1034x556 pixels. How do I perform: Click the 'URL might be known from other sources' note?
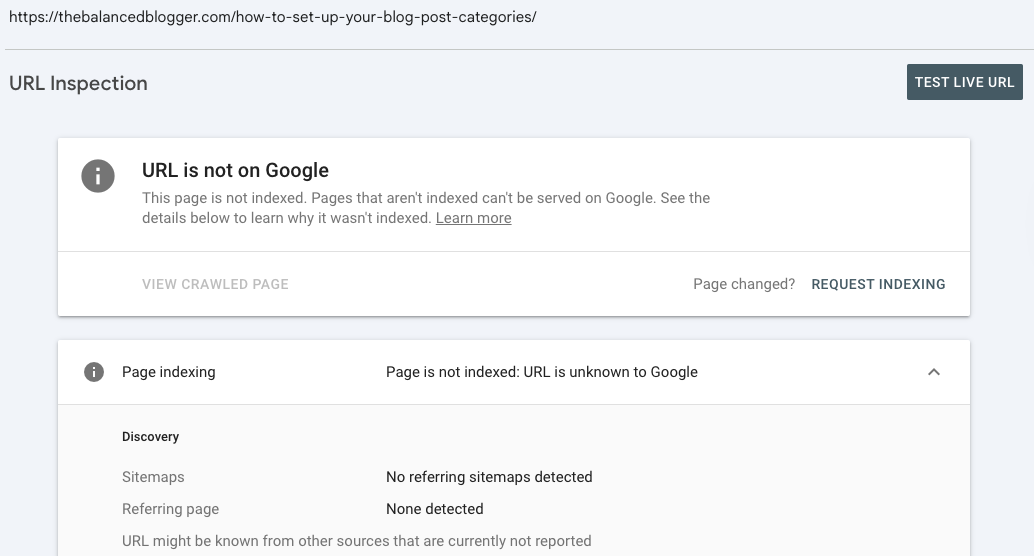pyautogui.click(x=356, y=541)
